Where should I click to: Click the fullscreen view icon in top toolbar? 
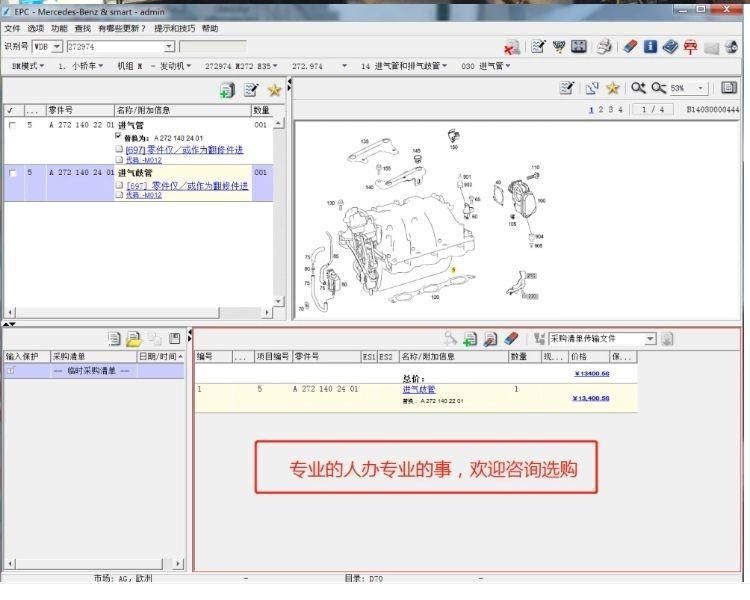coord(579,46)
